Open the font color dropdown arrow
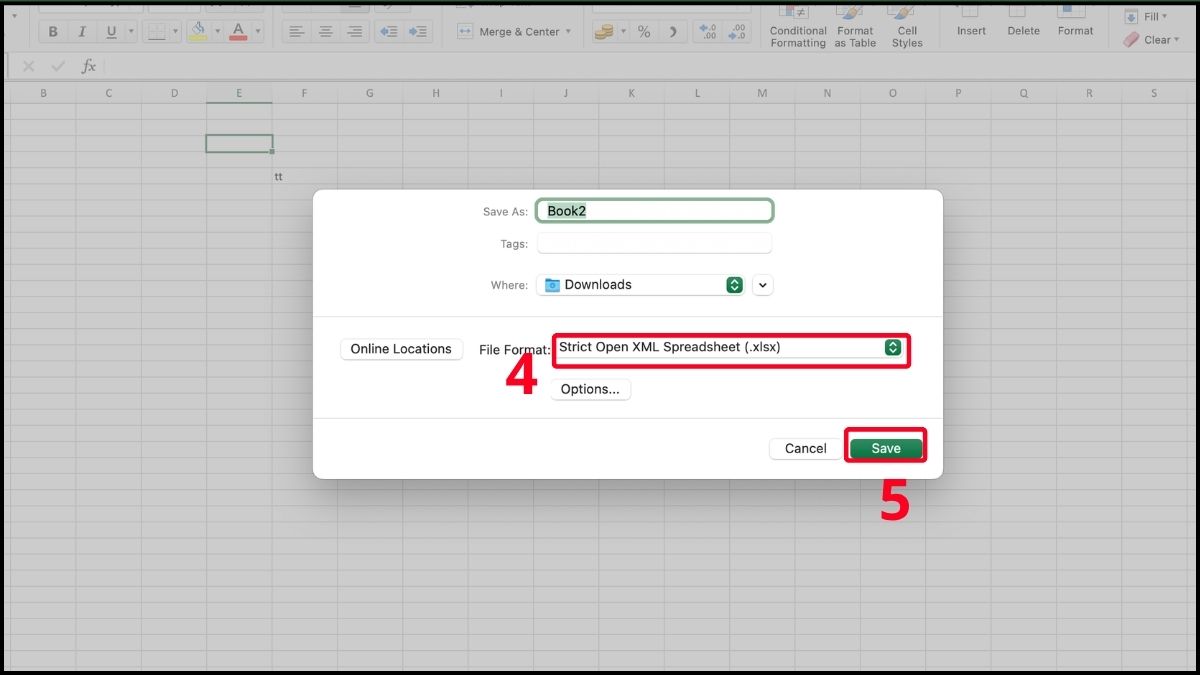The width and height of the screenshot is (1200, 675). (258, 32)
